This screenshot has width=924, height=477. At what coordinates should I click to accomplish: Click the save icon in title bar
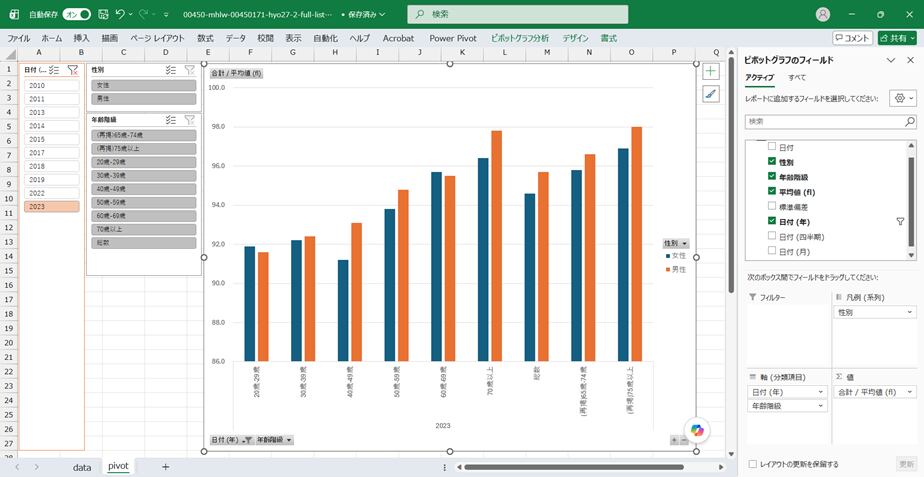tap(103, 14)
